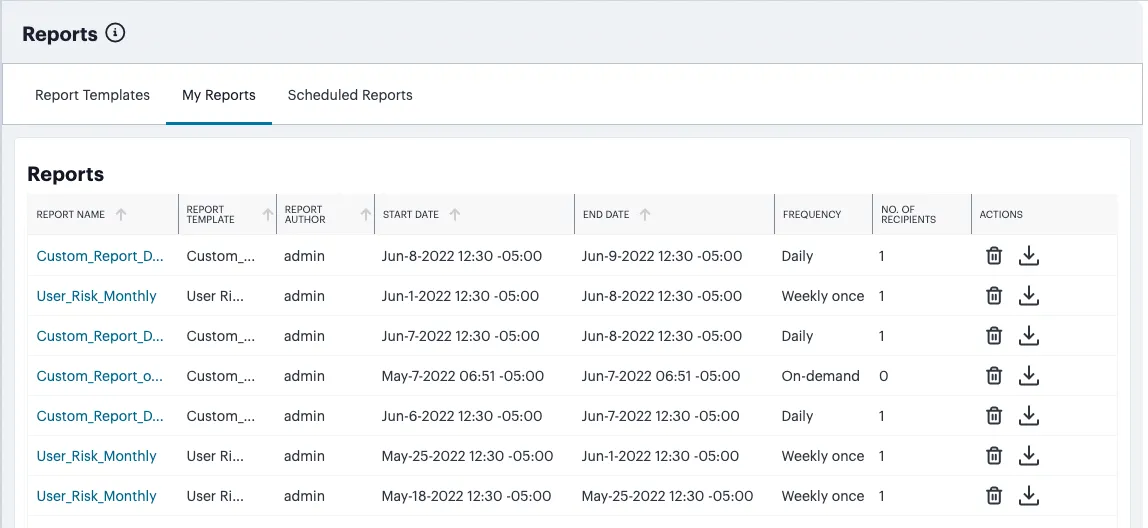Click the REPORT NAME column header
This screenshot has width=1148, height=528.
click(x=71, y=215)
